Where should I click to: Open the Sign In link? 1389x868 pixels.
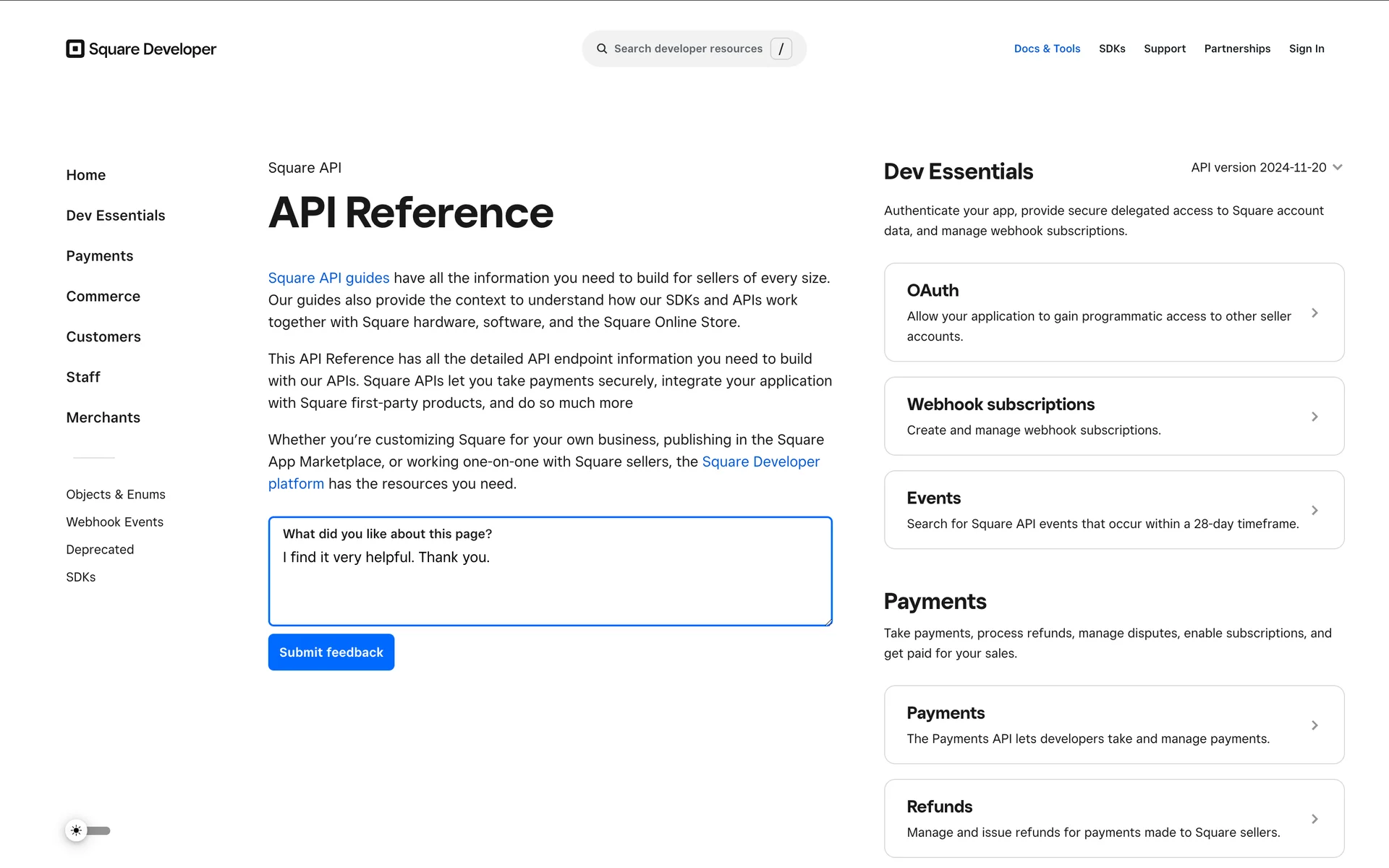tap(1307, 48)
